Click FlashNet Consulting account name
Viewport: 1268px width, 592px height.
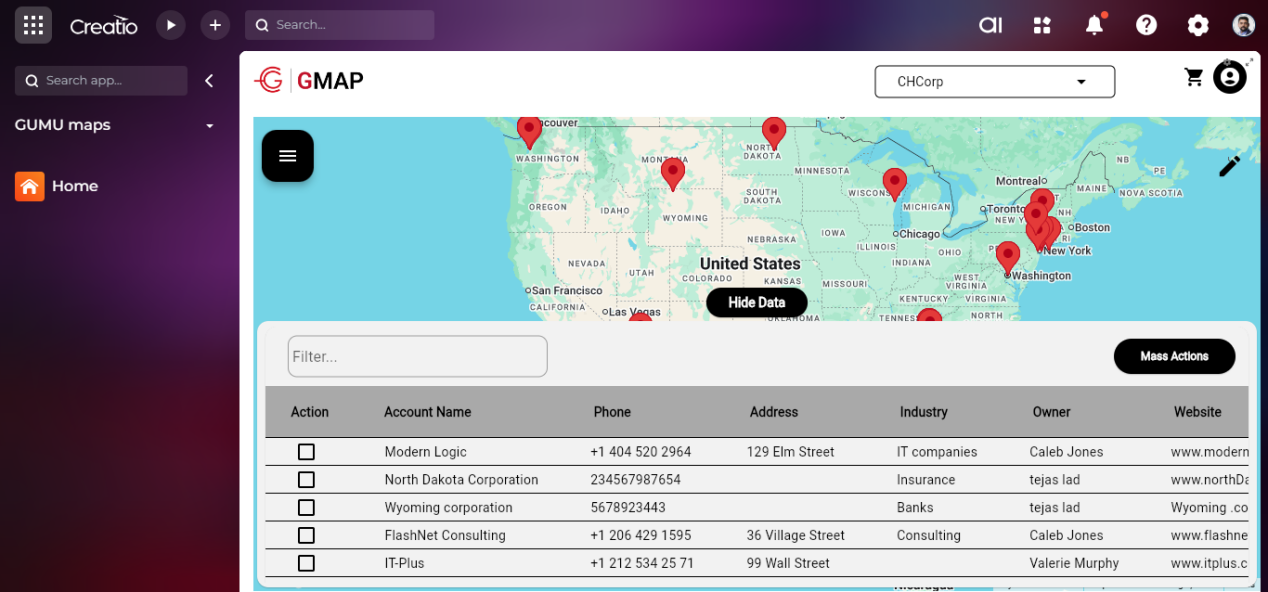coord(445,535)
